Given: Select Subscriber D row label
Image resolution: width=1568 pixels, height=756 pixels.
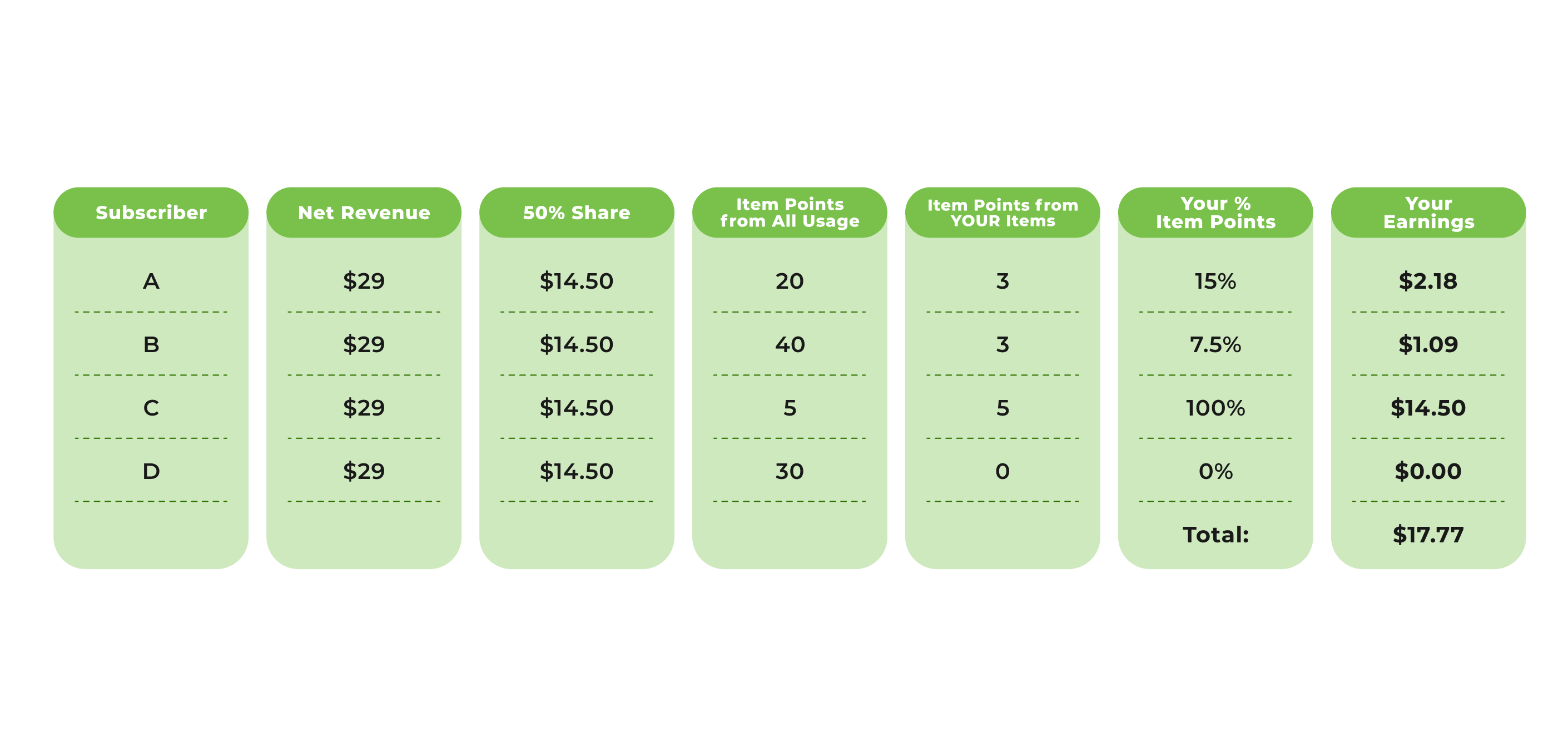Looking at the screenshot, I should (x=151, y=471).
